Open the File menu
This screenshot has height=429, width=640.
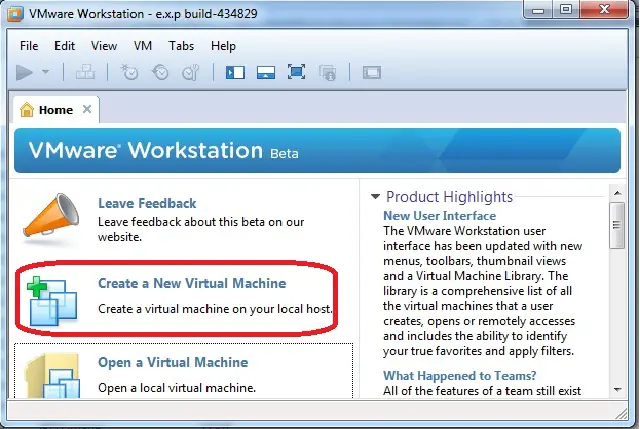tap(29, 46)
